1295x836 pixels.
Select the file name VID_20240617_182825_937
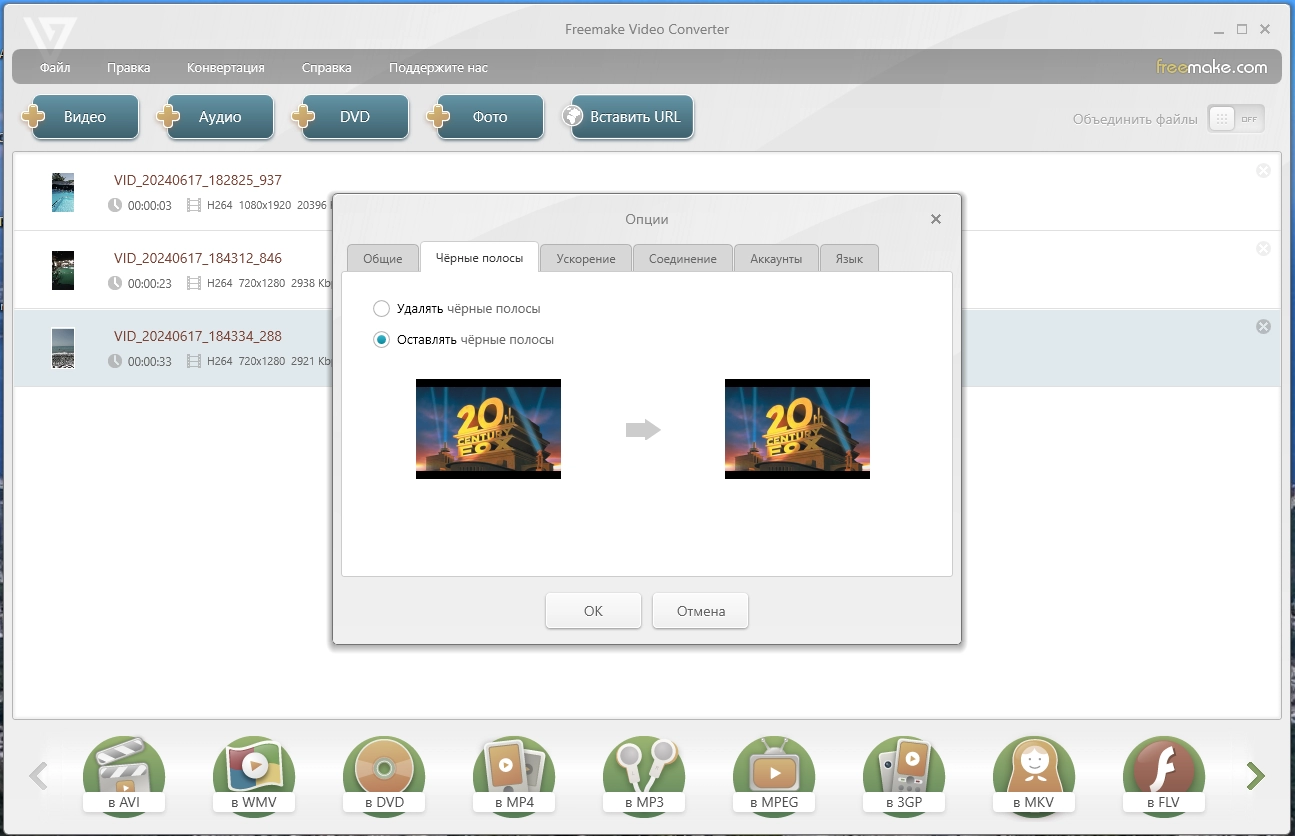(x=198, y=180)
